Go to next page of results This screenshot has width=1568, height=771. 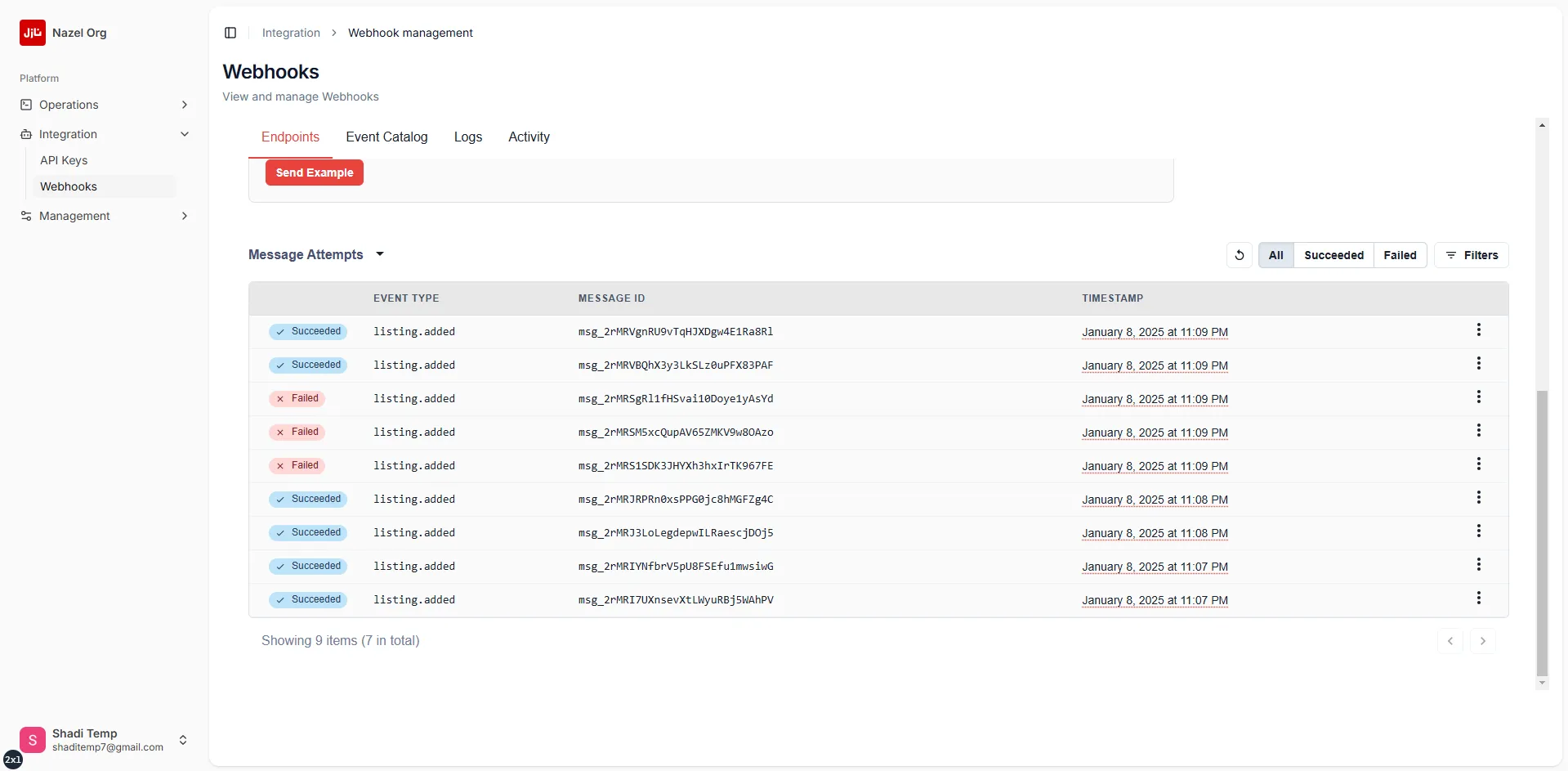point(1483,640)
